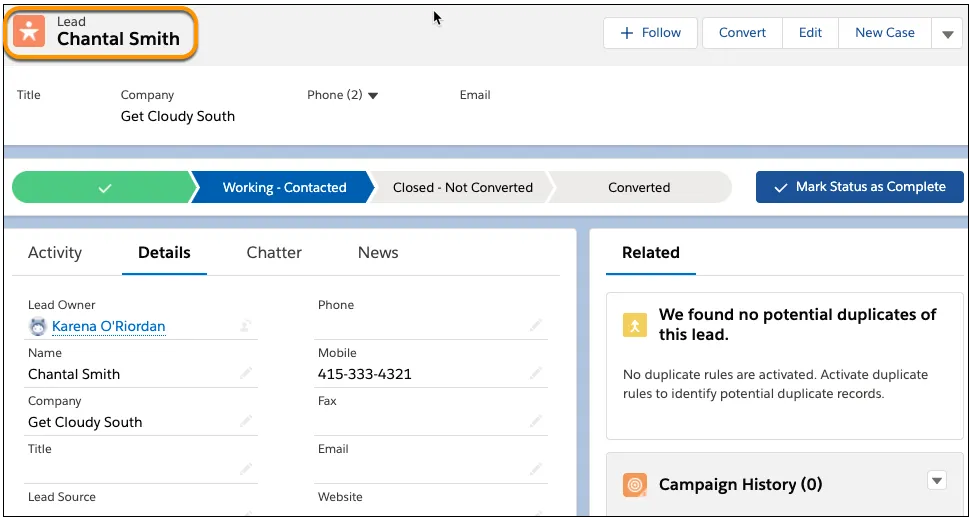
Task: Edit Mobile field via pencil icon
Action: (x=536, y=373)
